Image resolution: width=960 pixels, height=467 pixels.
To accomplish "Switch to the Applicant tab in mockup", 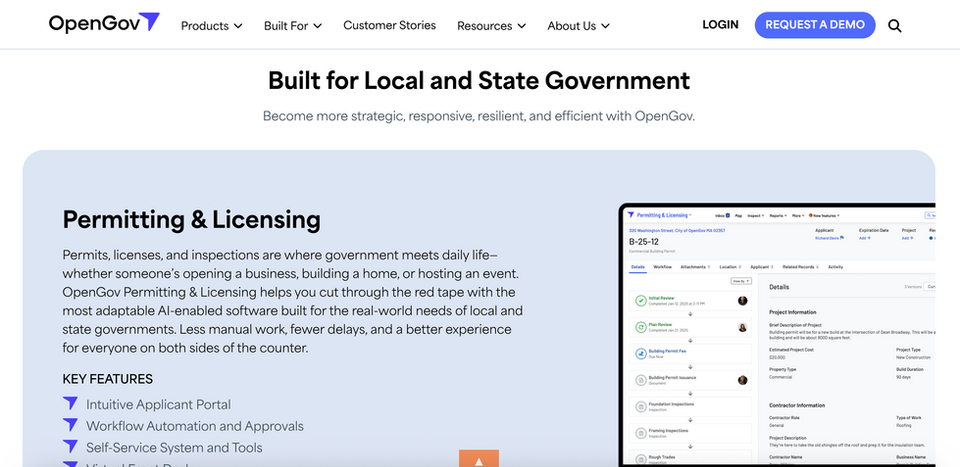I will (762, 267).
